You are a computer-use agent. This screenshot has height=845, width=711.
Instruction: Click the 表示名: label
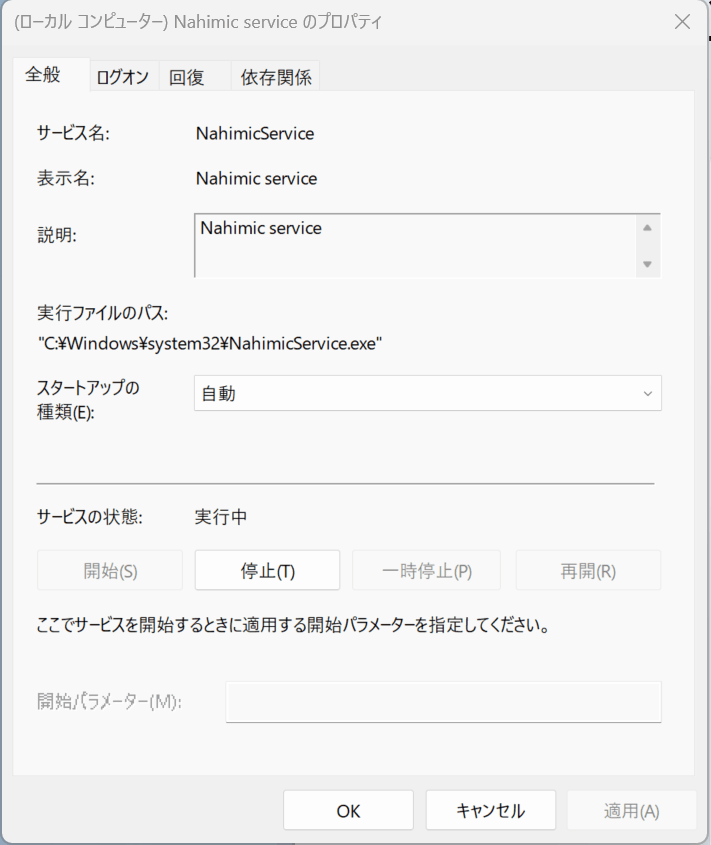(66, 178)
